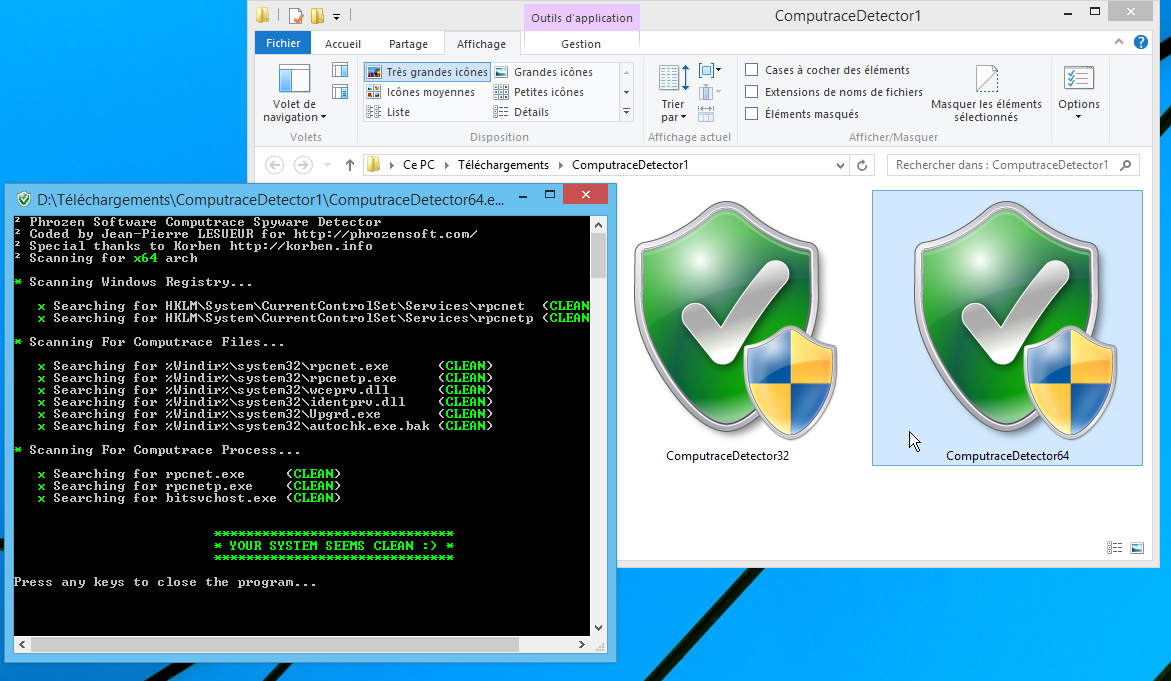Click the console vertical scrollbar down arrow

click(x=598, y=628)
